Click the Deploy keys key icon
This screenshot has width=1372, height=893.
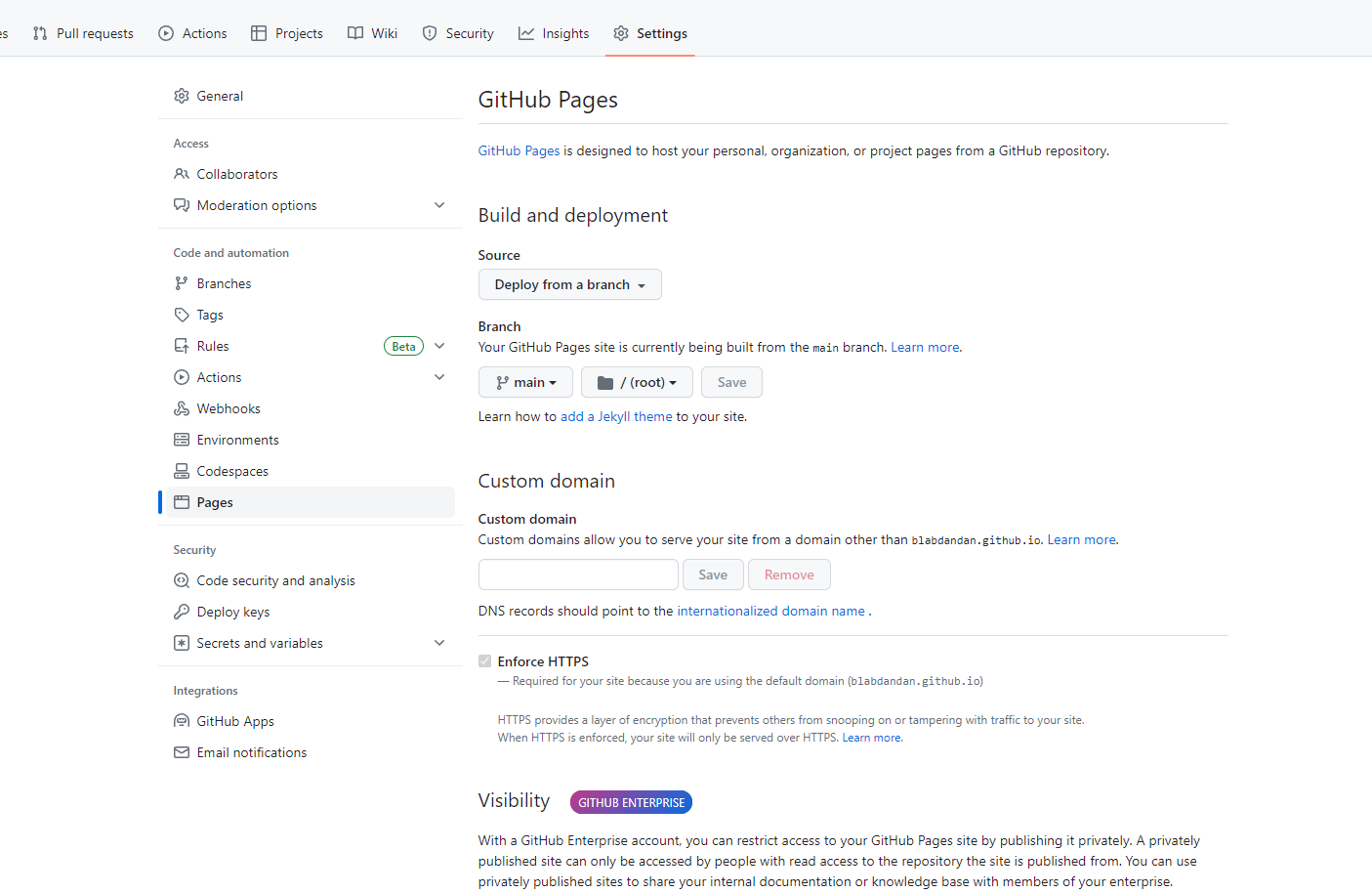click(x=182, y=612)
